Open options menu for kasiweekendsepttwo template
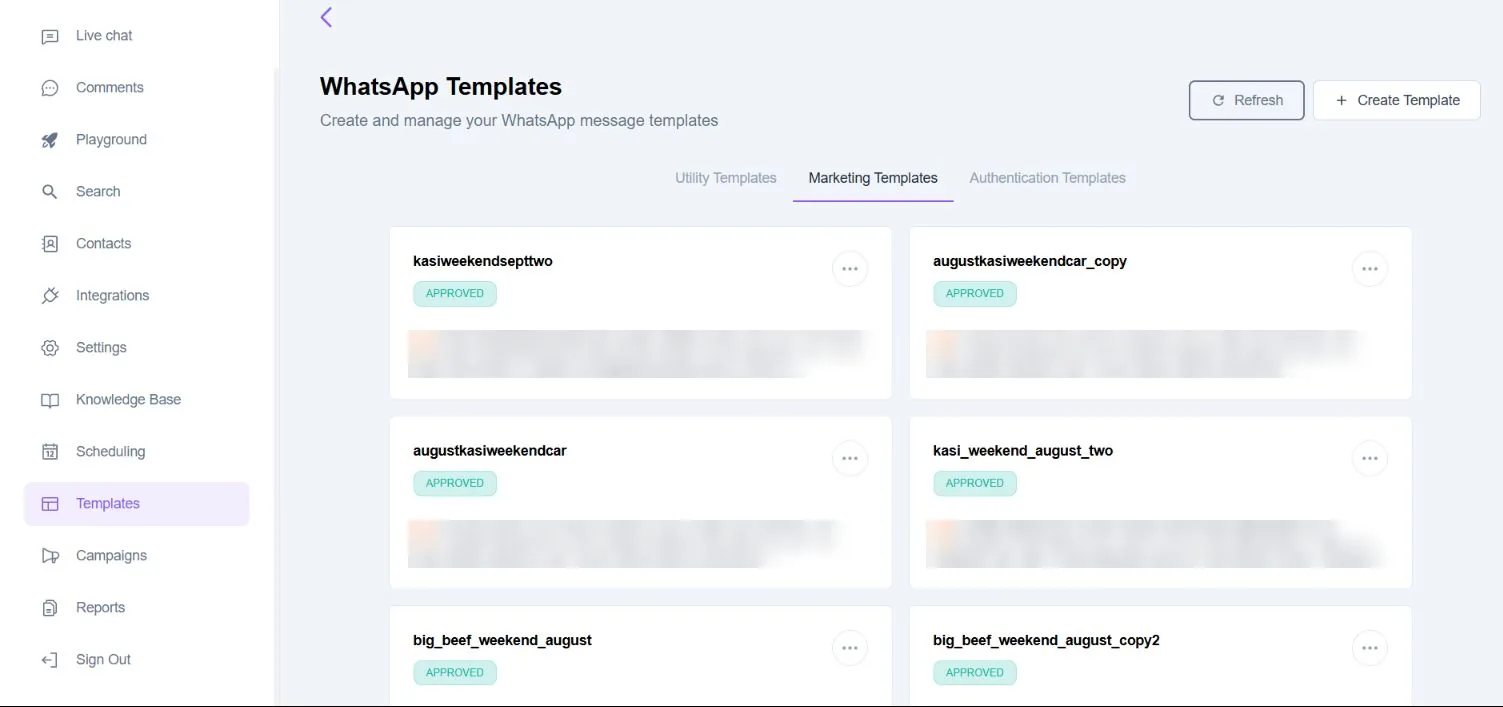This screenshot has height=707, width=1503. click(850, 269)
